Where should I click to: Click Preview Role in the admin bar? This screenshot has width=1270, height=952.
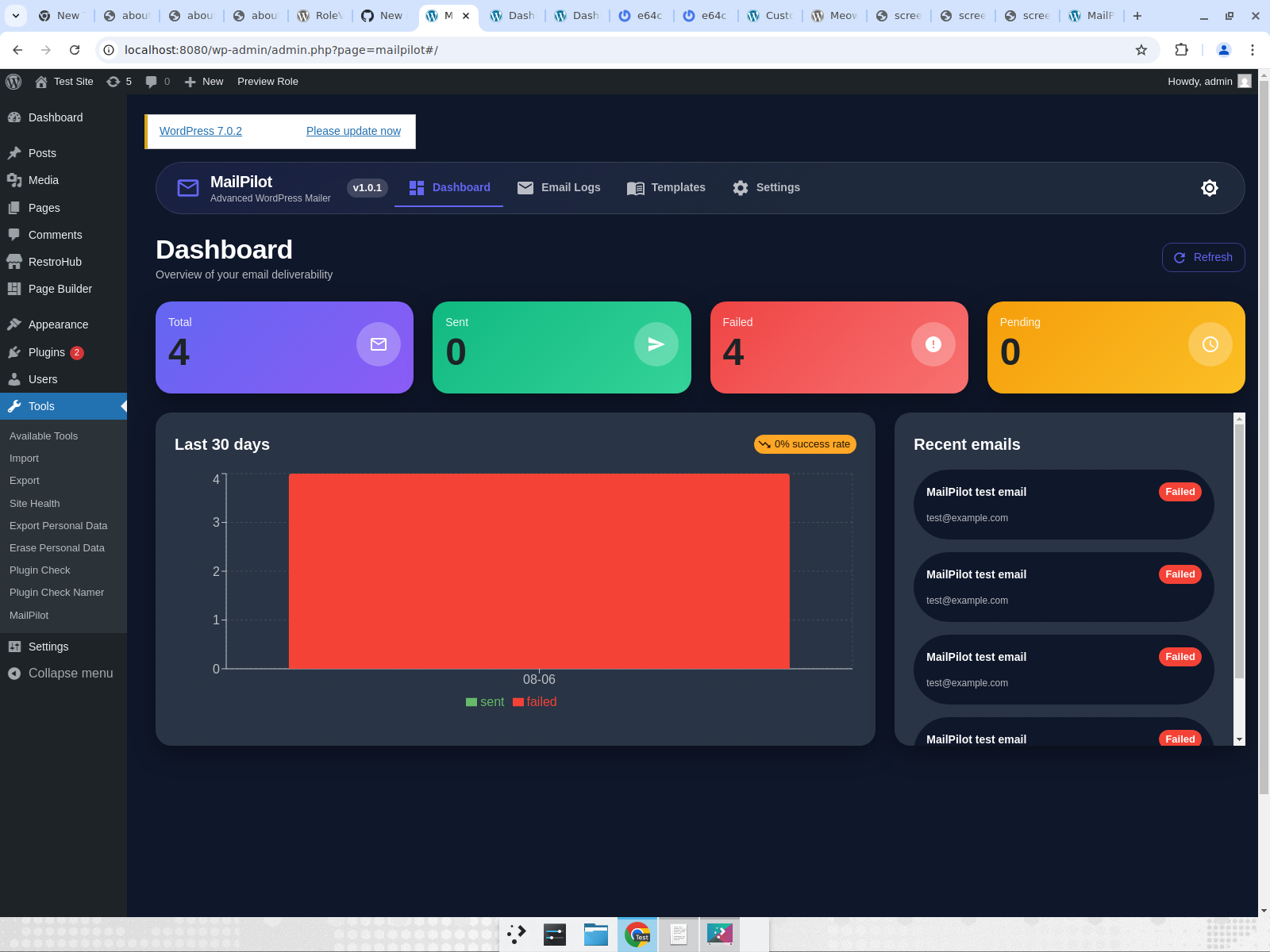(267, 82)
